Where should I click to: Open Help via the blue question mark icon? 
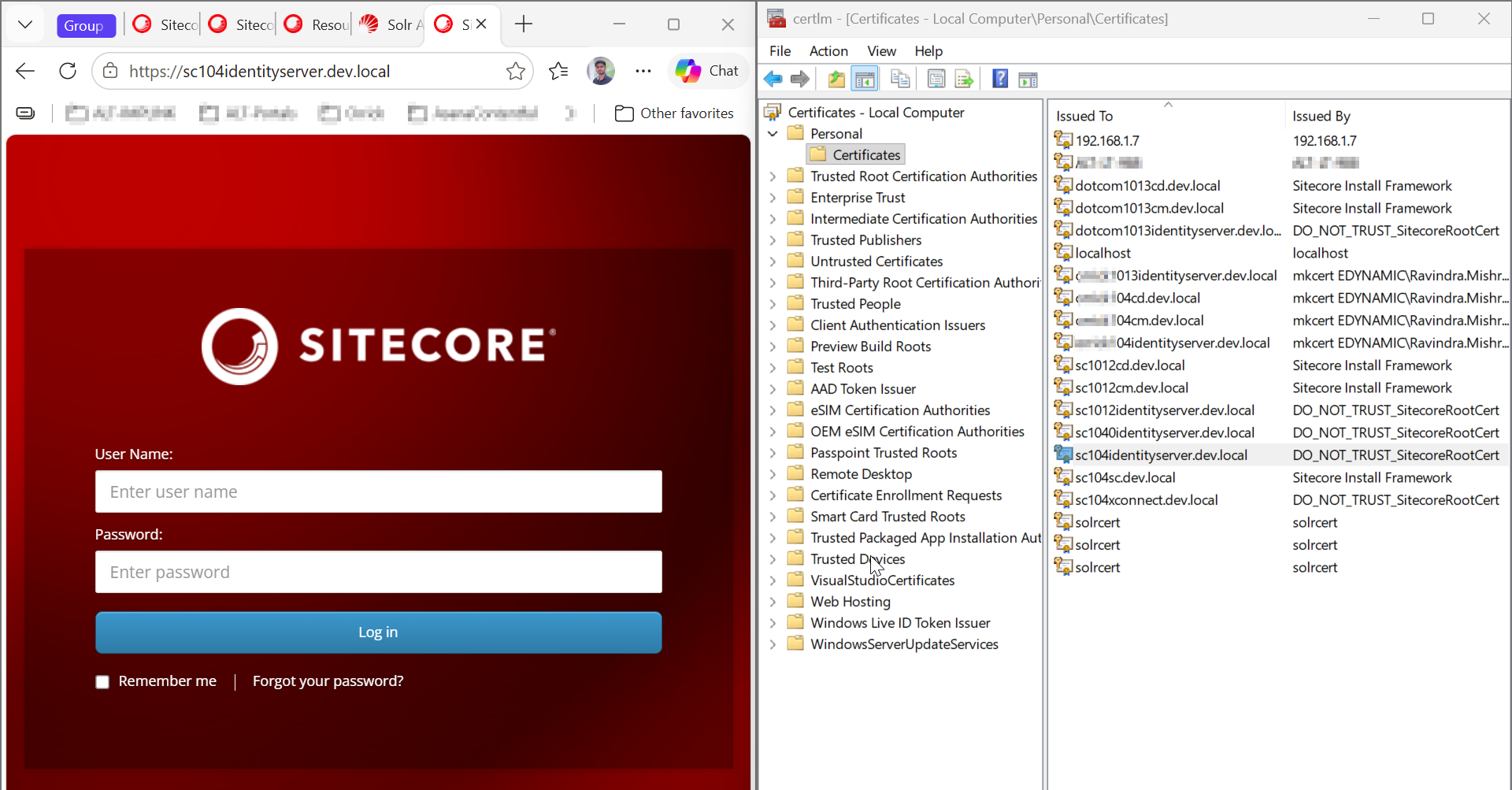1000,79
